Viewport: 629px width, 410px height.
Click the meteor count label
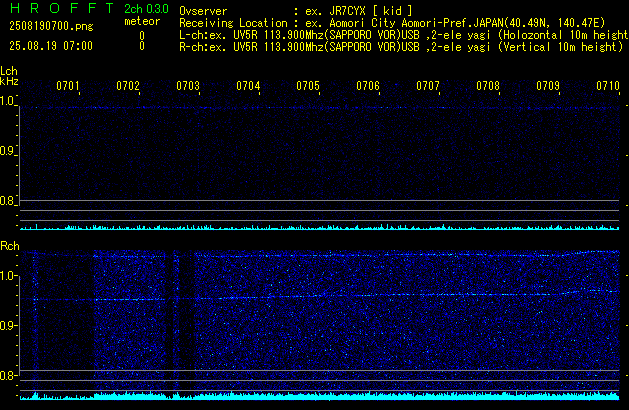pyautogui.click(x=142, y=21)
